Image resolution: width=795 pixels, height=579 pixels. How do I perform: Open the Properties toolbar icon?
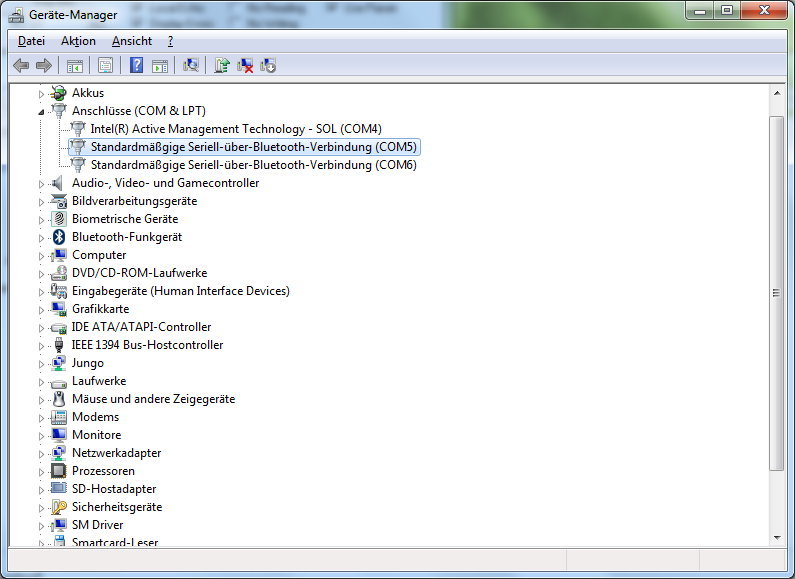105,65
